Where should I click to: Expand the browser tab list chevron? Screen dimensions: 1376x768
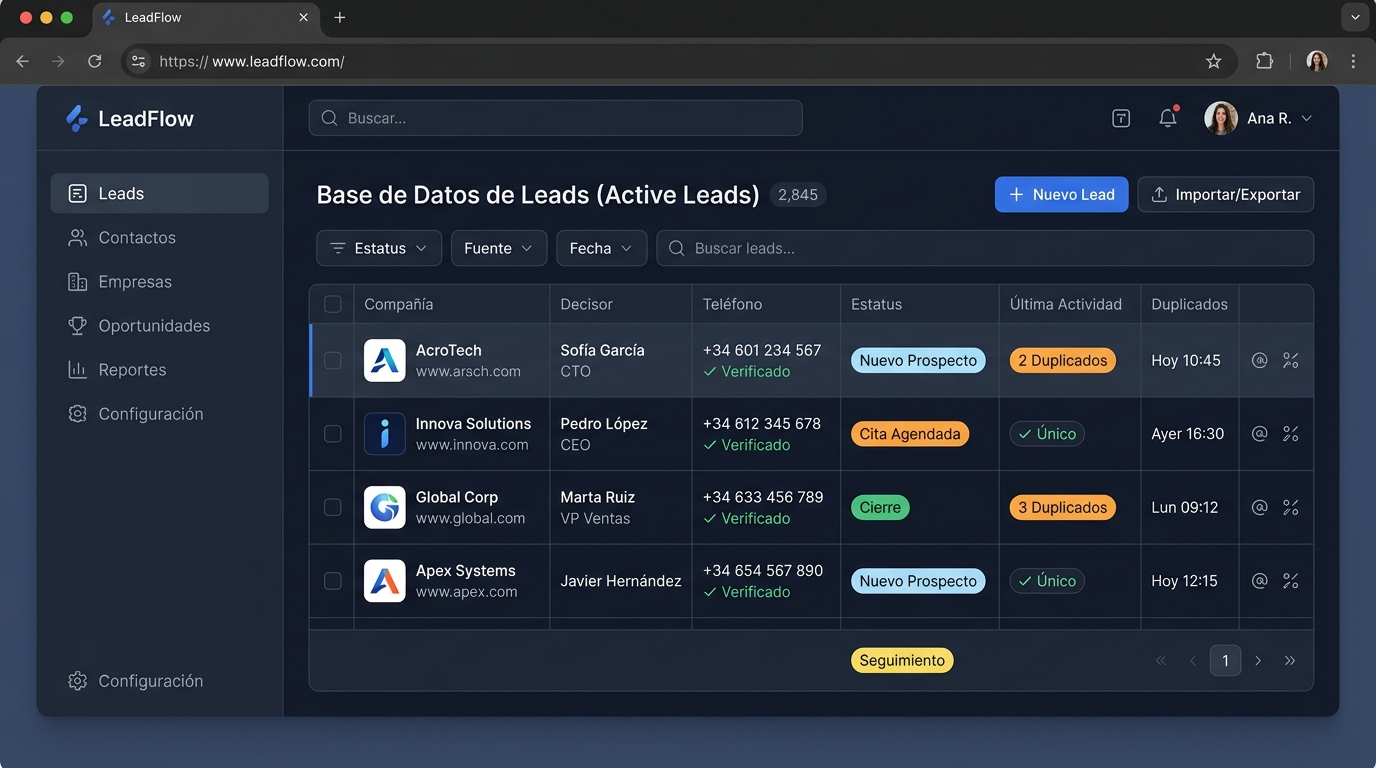tap(1354, 18)
